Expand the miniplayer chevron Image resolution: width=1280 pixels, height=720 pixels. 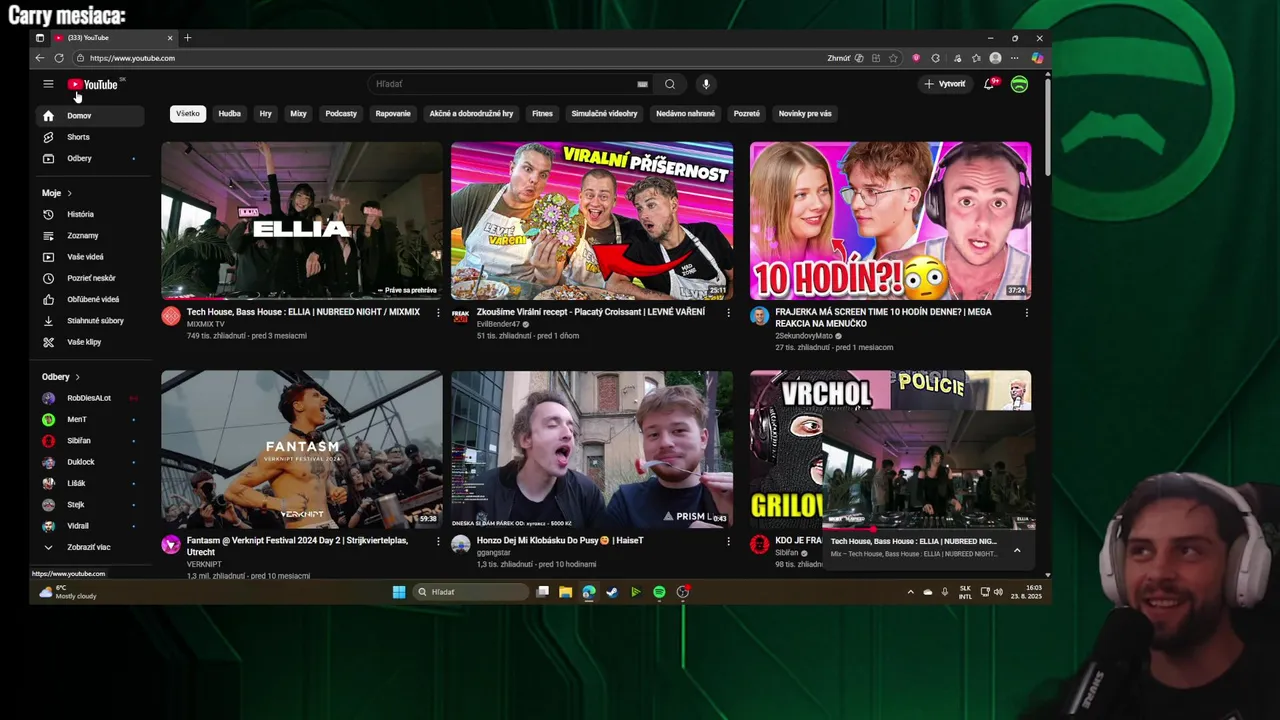pos(1017,550)
